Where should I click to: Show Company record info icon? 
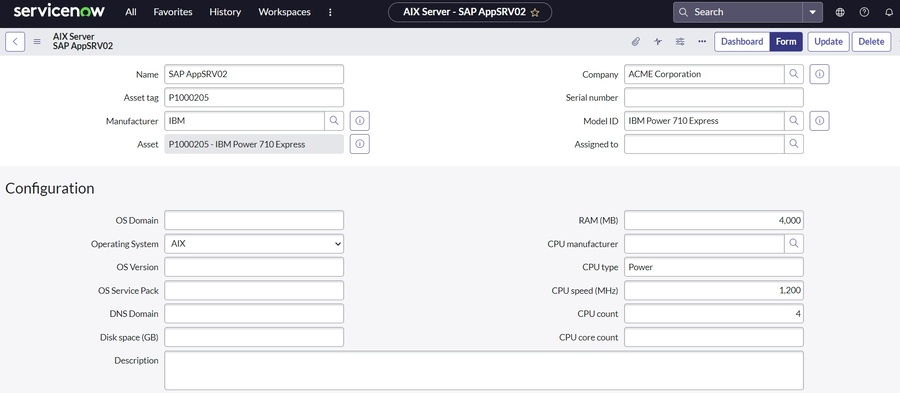(820, 74)
